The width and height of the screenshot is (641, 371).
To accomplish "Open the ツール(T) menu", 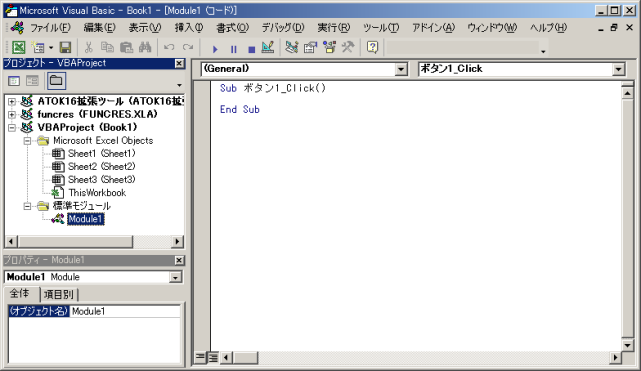I will tap(381, 28).
